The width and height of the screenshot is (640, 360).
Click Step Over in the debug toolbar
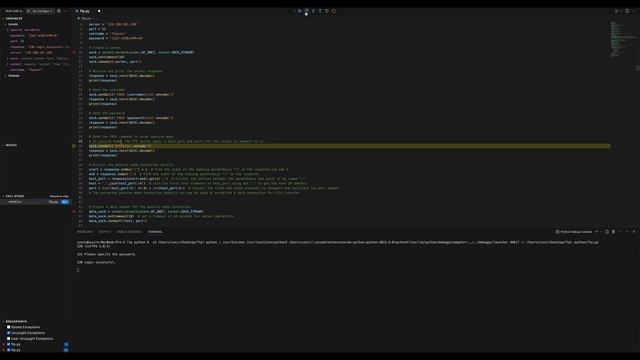[x=307, y=11]
